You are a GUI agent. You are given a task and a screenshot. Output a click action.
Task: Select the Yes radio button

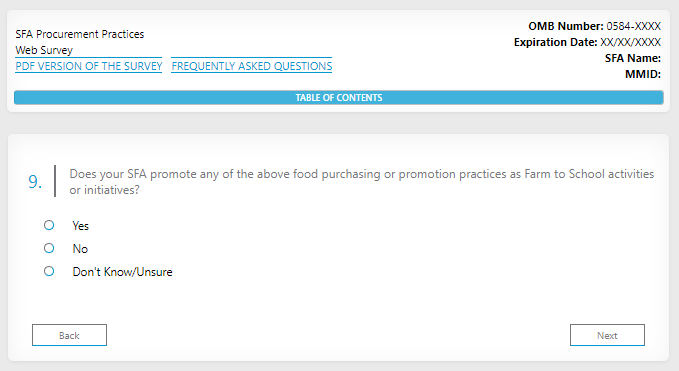click(49, 225)
